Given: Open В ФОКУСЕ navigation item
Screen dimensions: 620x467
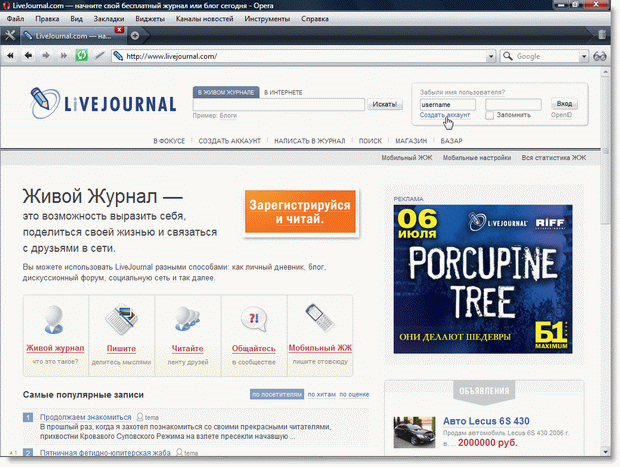Looking at the screenshot, I should (x=169, y=141).
